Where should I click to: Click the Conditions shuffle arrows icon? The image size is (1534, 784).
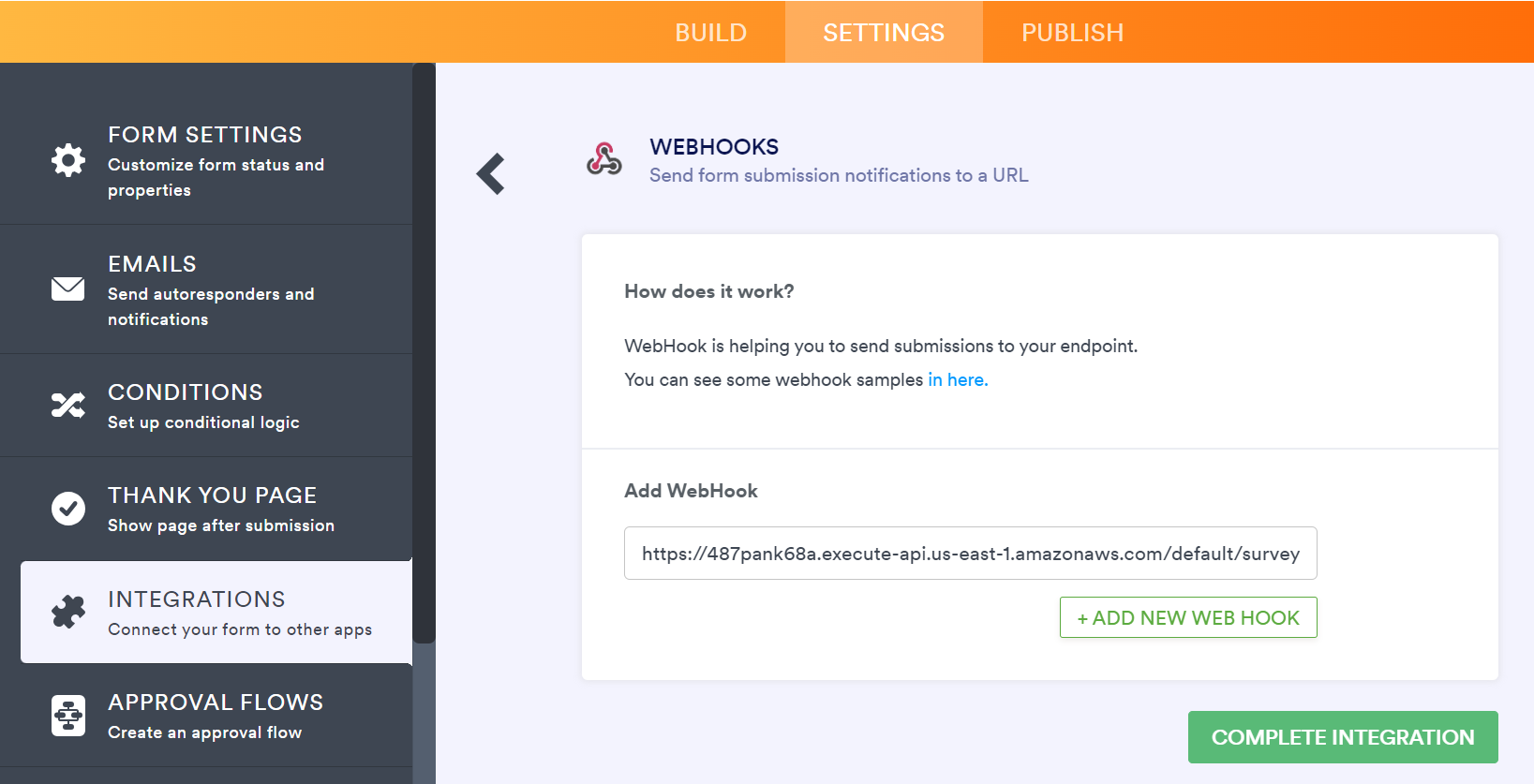click(67, 405)
